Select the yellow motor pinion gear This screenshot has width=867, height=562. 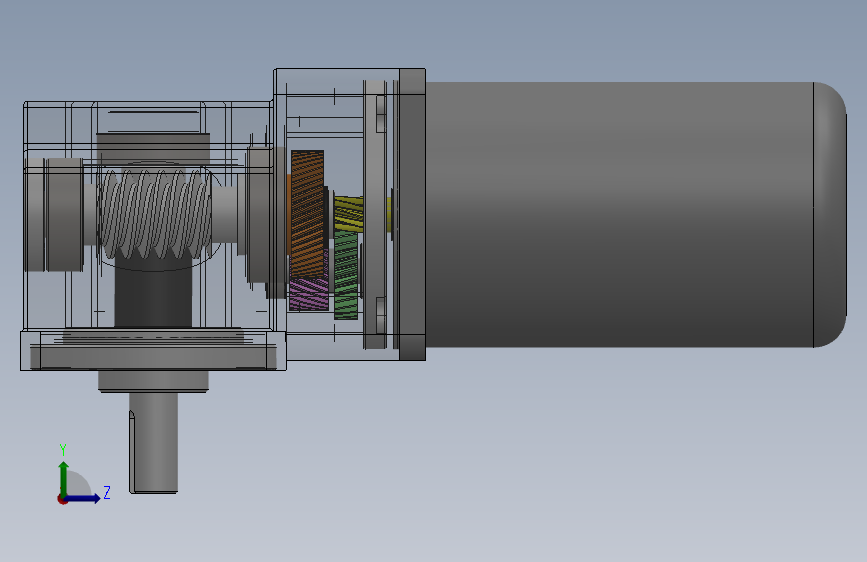348,214
